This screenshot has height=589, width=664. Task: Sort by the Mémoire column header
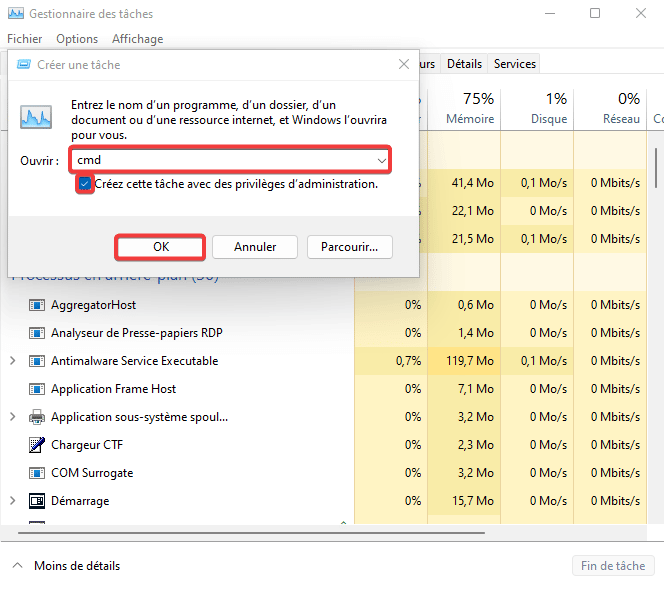pos(464,109)
